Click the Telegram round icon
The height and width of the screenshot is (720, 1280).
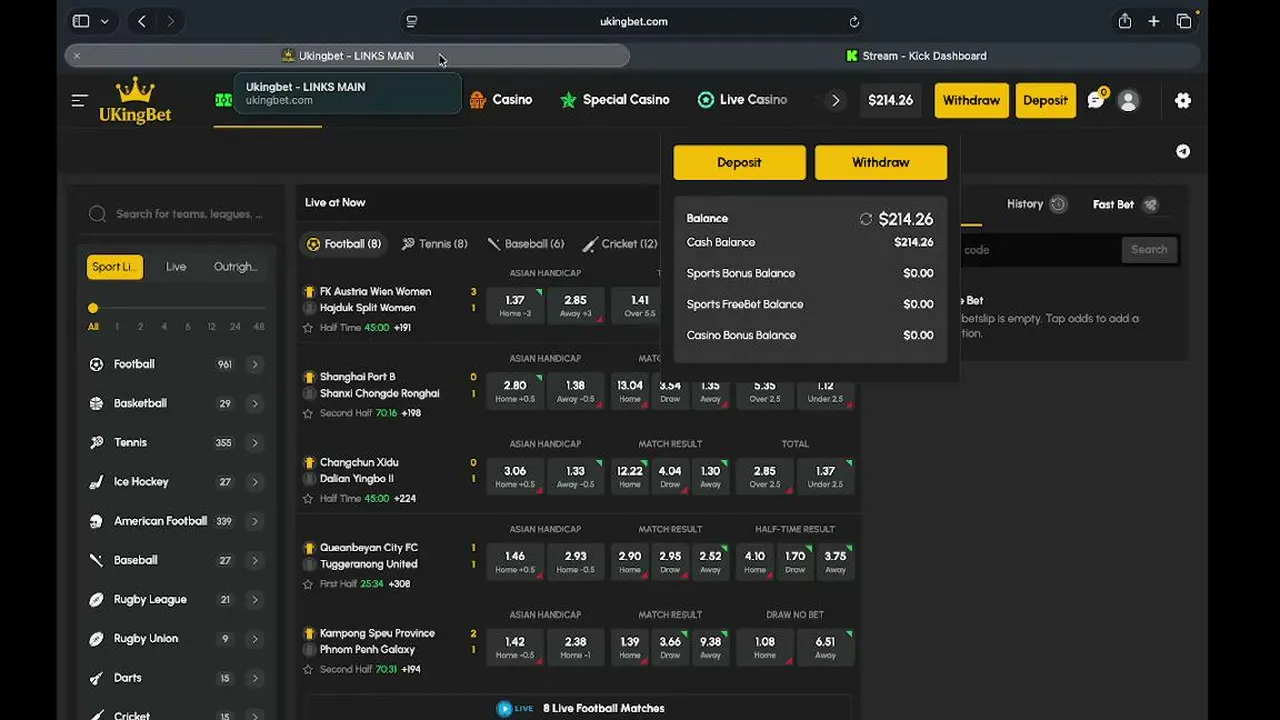tap(1183, 151)
